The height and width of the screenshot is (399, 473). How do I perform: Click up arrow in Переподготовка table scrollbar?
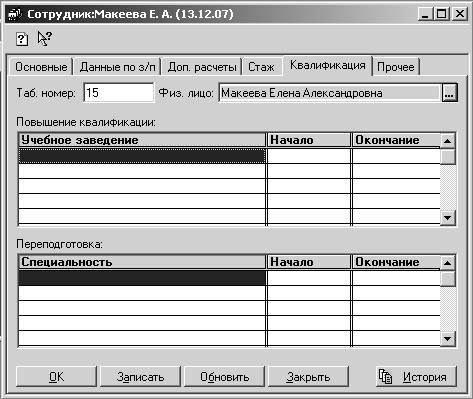(x=448, y=263)
